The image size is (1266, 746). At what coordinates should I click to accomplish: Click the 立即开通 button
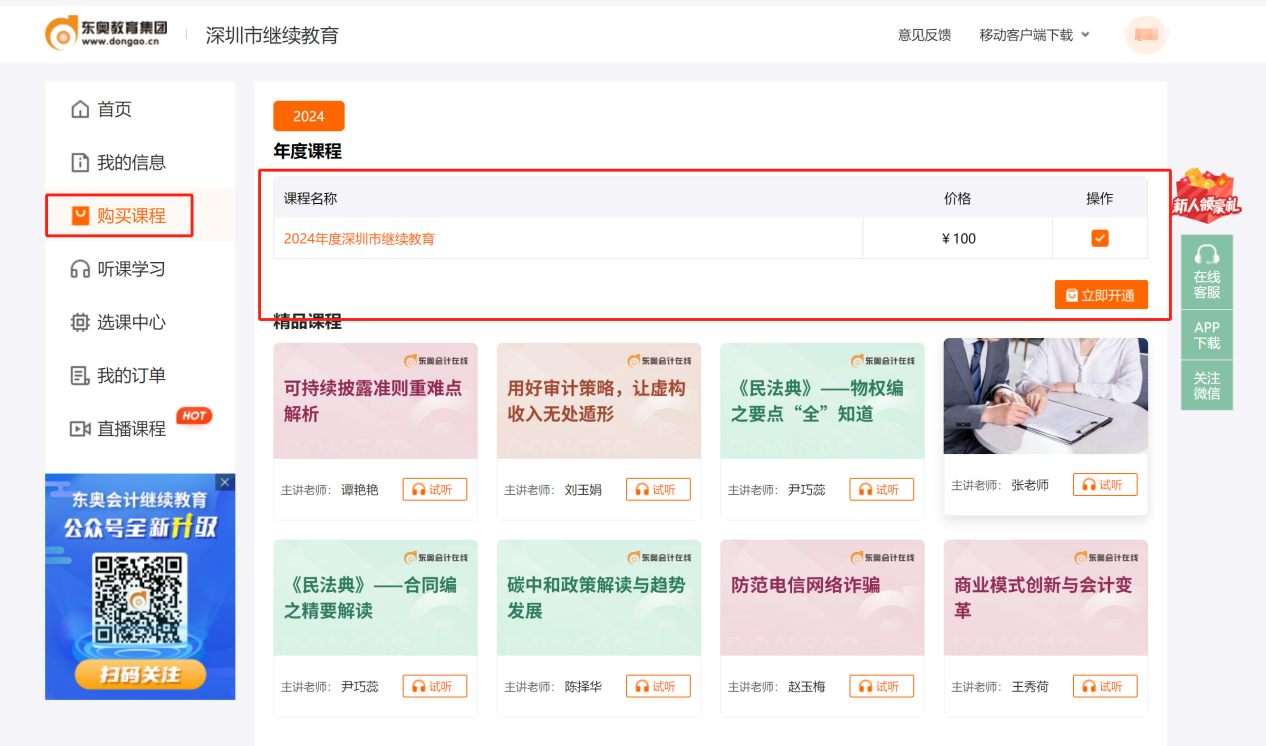[x=1101, y=294]
